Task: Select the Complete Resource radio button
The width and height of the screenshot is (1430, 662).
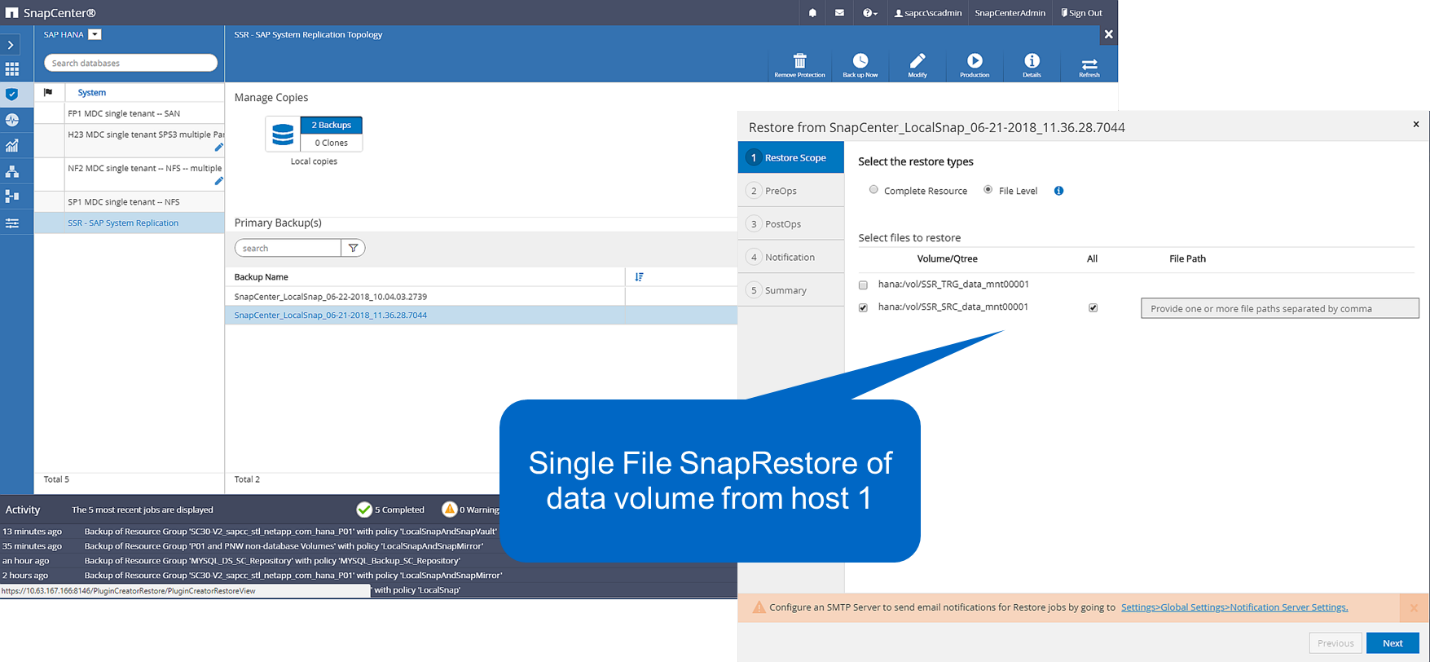Action: click(x=874, y=190)
